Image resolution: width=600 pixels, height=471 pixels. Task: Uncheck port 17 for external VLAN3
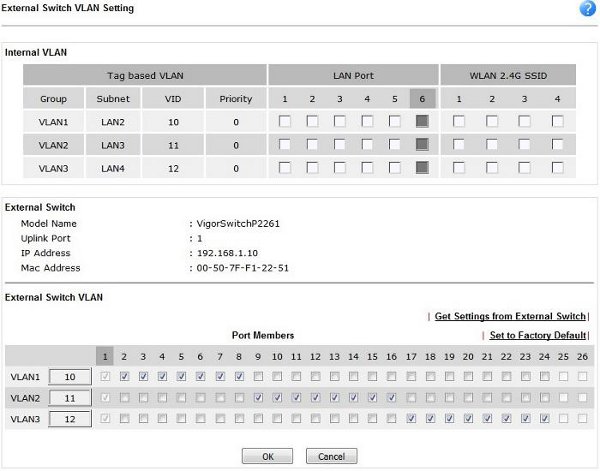point(411,419)
